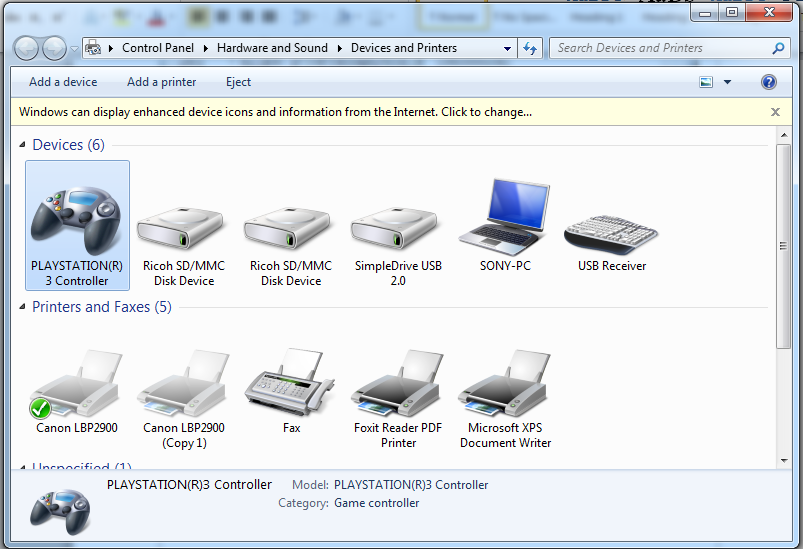Viewport: 803px width, 549px height.
Task: Open the recent pages dropdown arrow
Action: pos(74,49)
